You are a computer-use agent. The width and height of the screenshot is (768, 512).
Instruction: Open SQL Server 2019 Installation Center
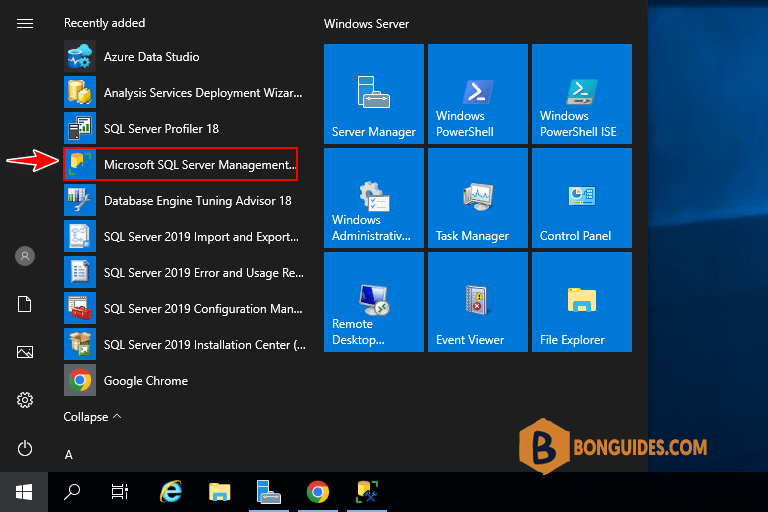(x=184, y=344)
